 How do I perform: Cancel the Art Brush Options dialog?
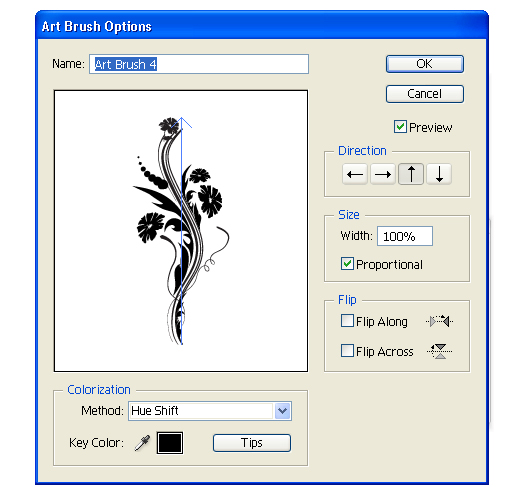pos(424,94)
